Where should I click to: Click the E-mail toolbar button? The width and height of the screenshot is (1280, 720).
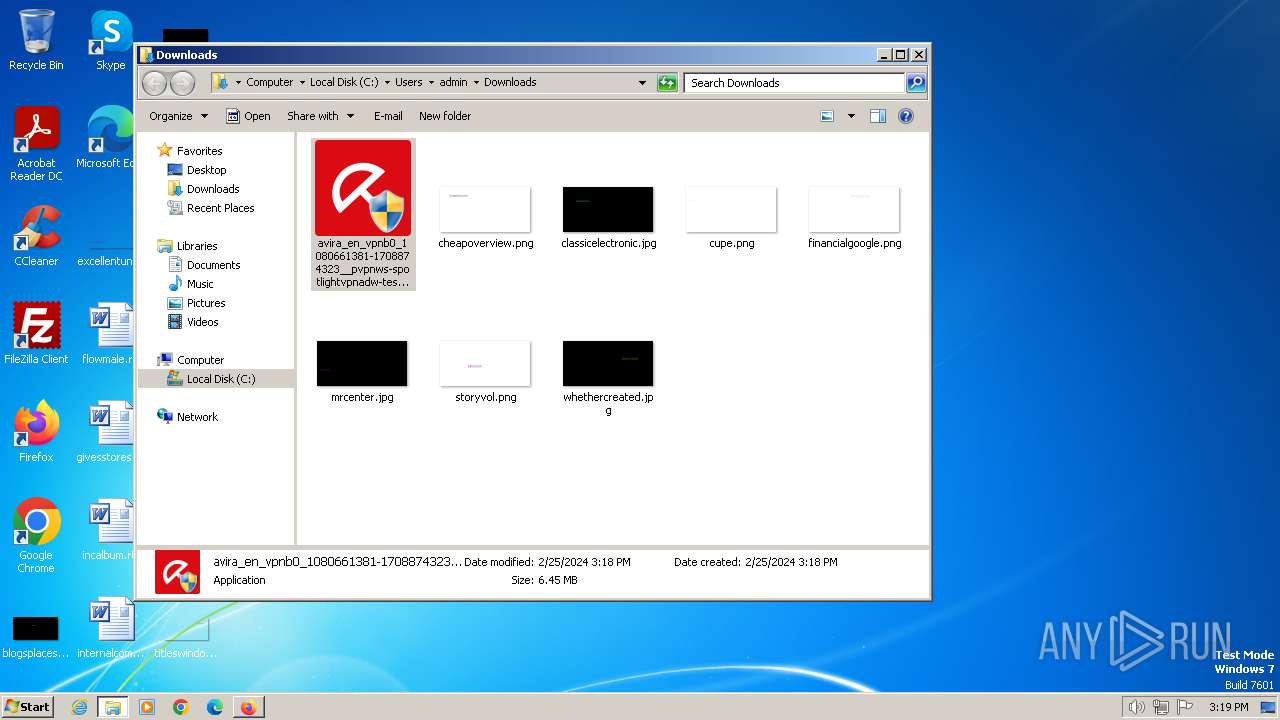(388, 116)
